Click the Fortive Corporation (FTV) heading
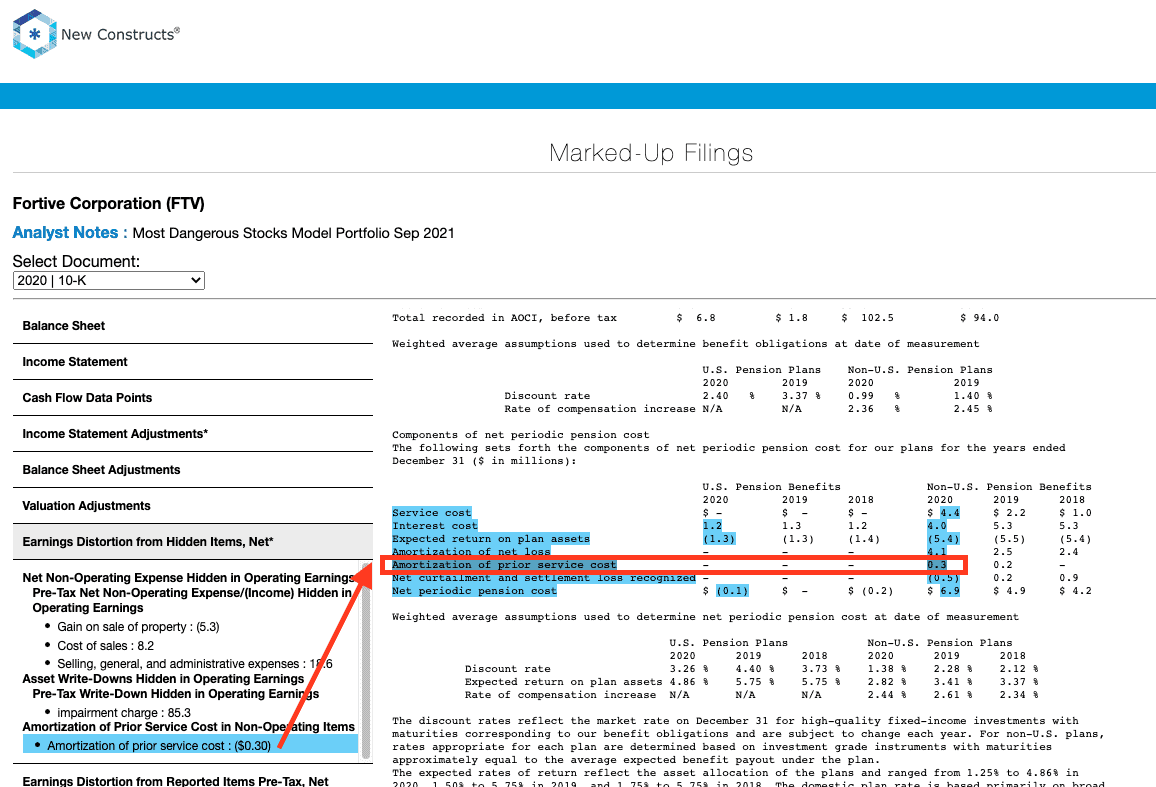This screenshot has width=1156, height=787. [x=108, y=204]
